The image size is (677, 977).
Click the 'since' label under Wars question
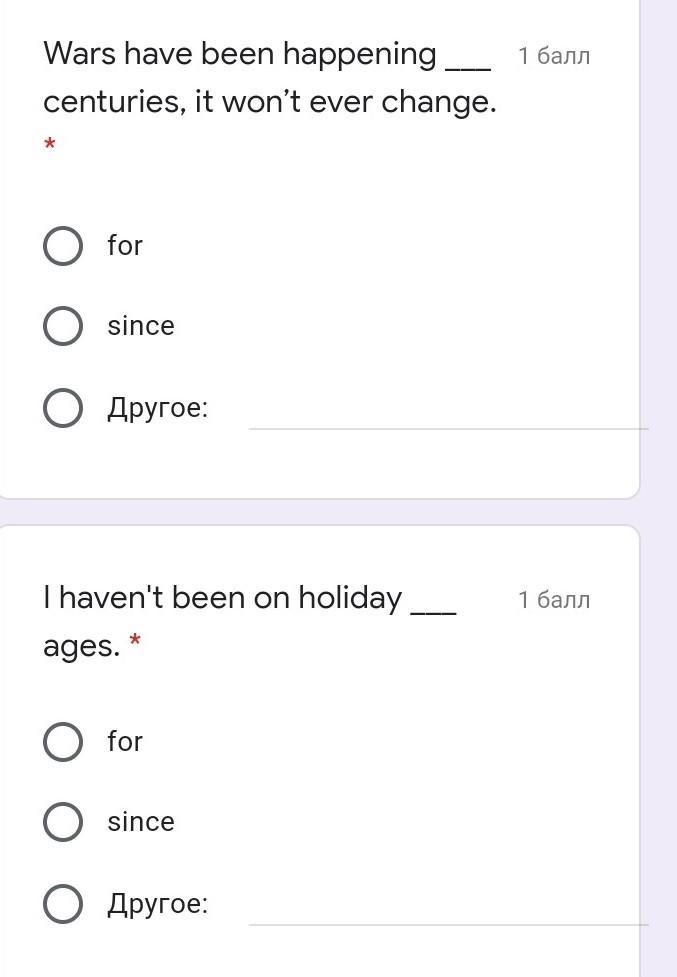[141, 326]
